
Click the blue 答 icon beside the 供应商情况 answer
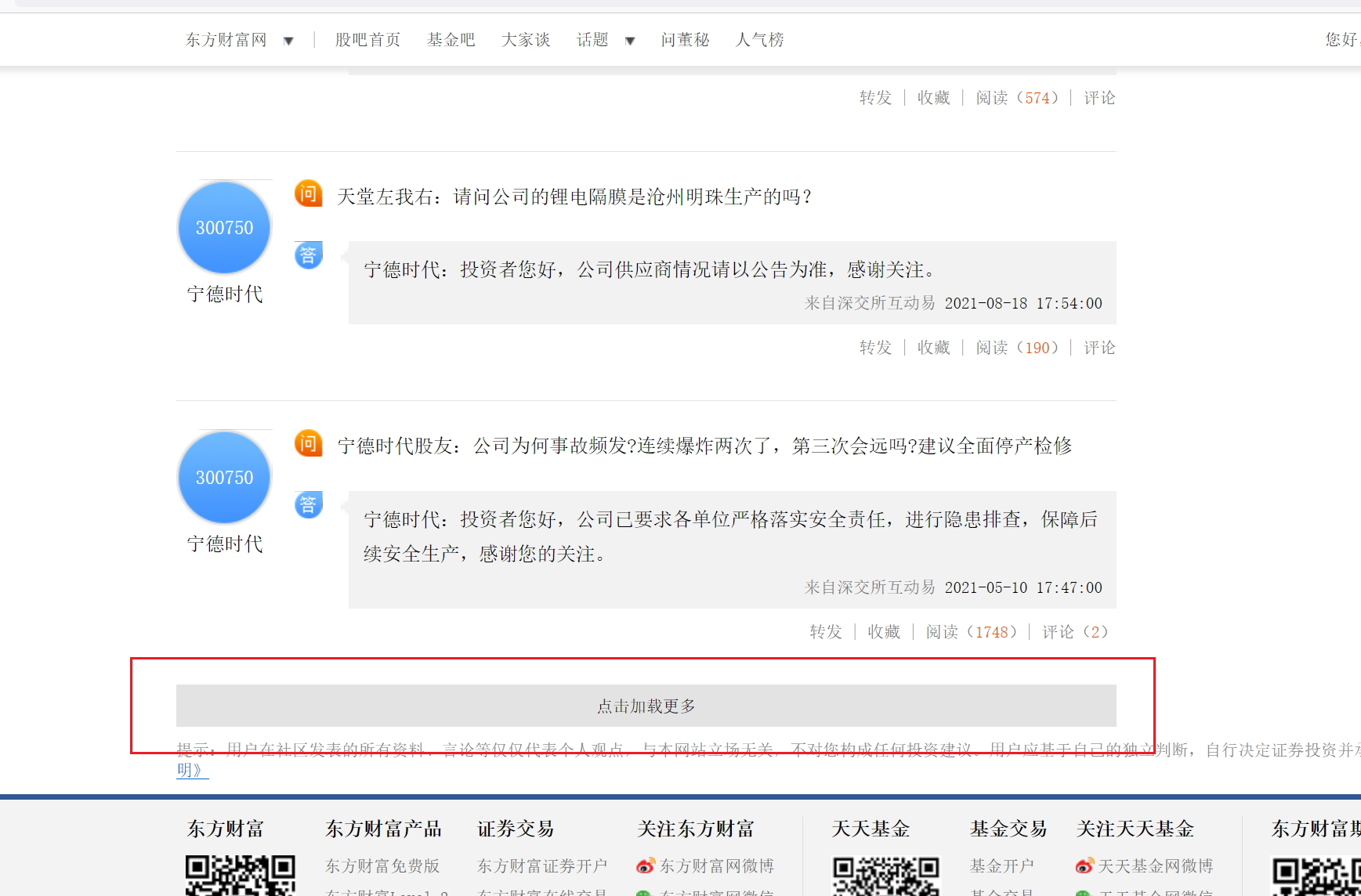point(309,255)
